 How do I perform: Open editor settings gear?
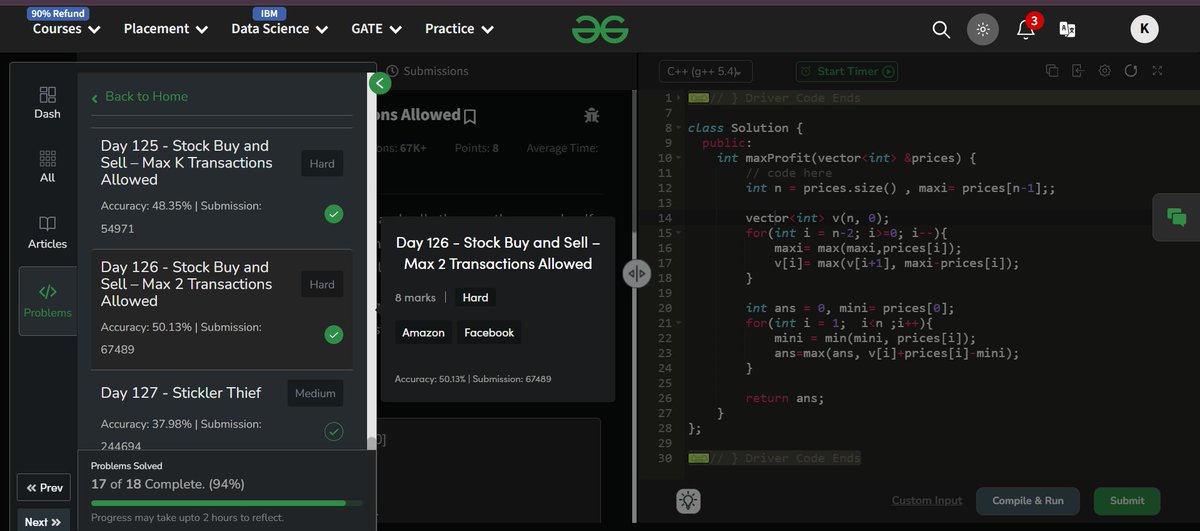[1105, 71]
